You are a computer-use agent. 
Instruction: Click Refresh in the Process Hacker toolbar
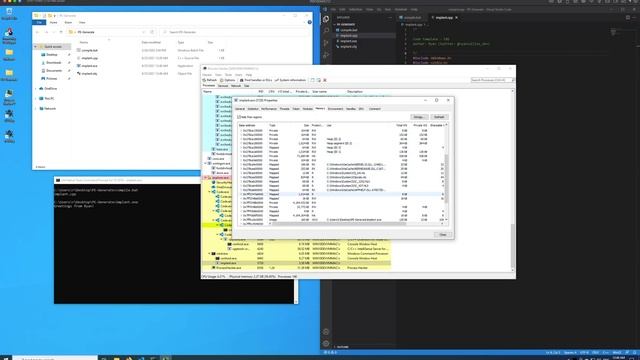[210, 80]
